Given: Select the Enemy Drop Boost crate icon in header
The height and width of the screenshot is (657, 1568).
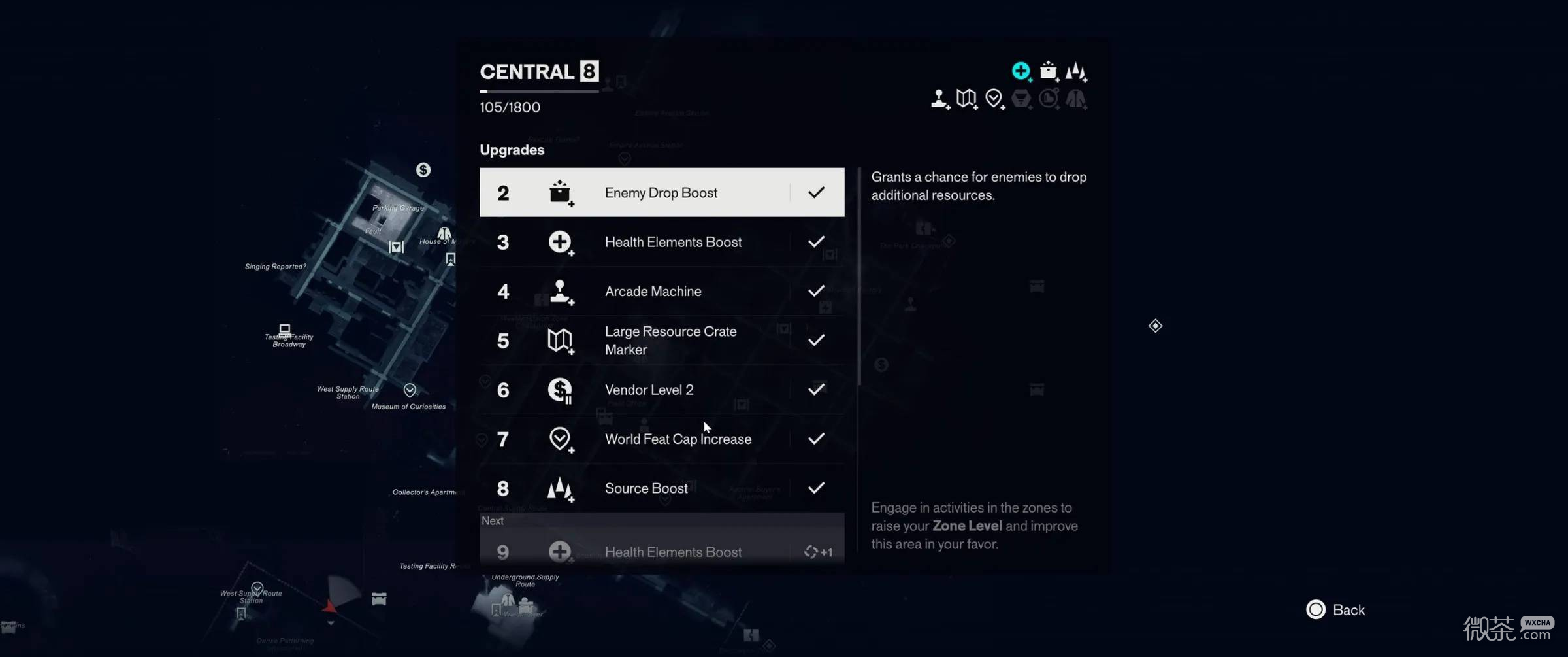Looking at the screenshot, I should click(1049, 71).
